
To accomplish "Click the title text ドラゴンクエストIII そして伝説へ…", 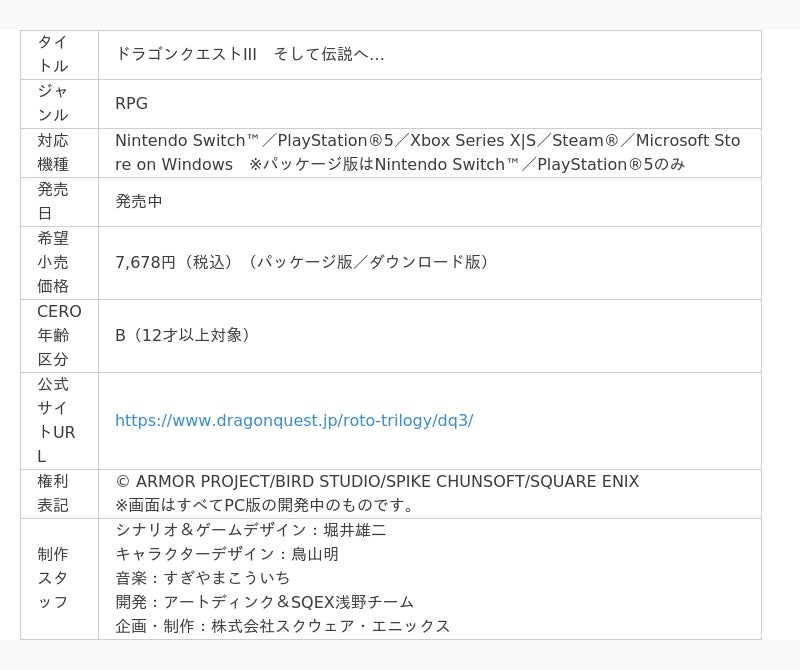I will point(249,54).
